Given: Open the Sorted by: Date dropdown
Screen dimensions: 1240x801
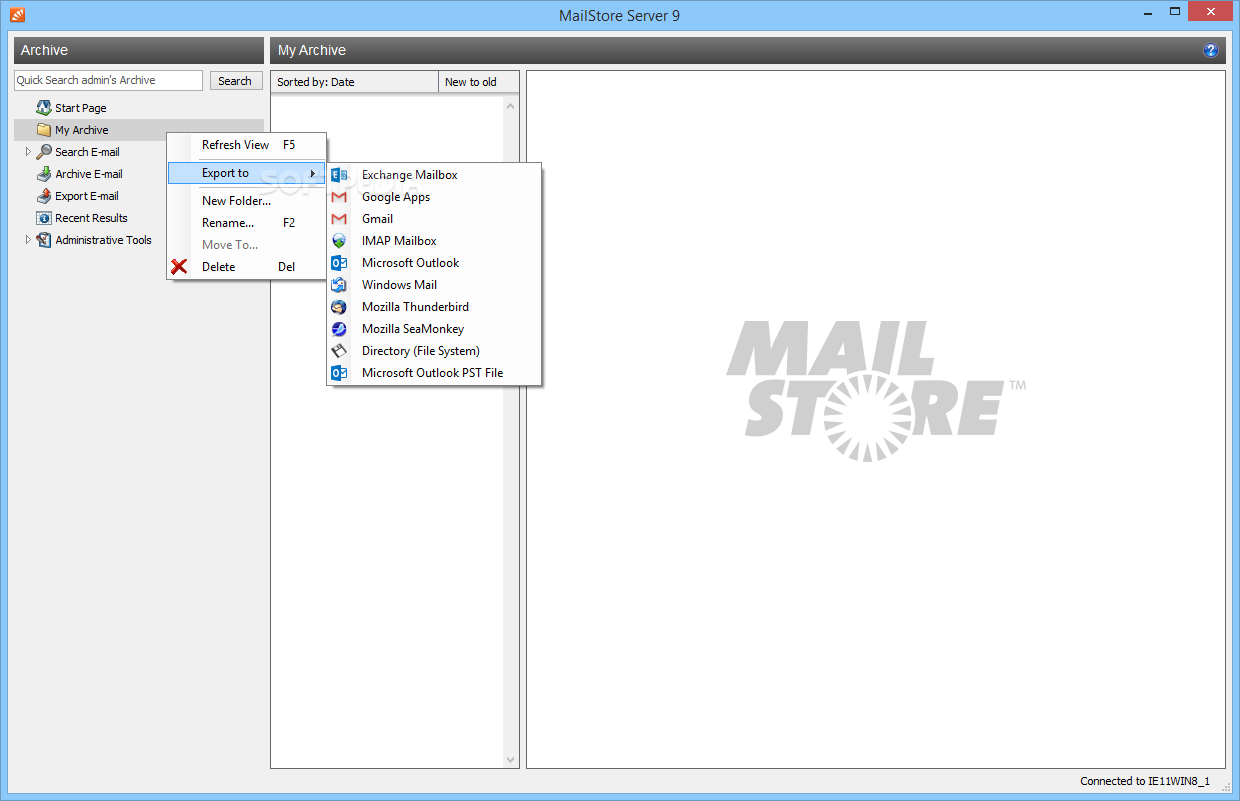Looking at the screenshot, I should pos(355,82).
